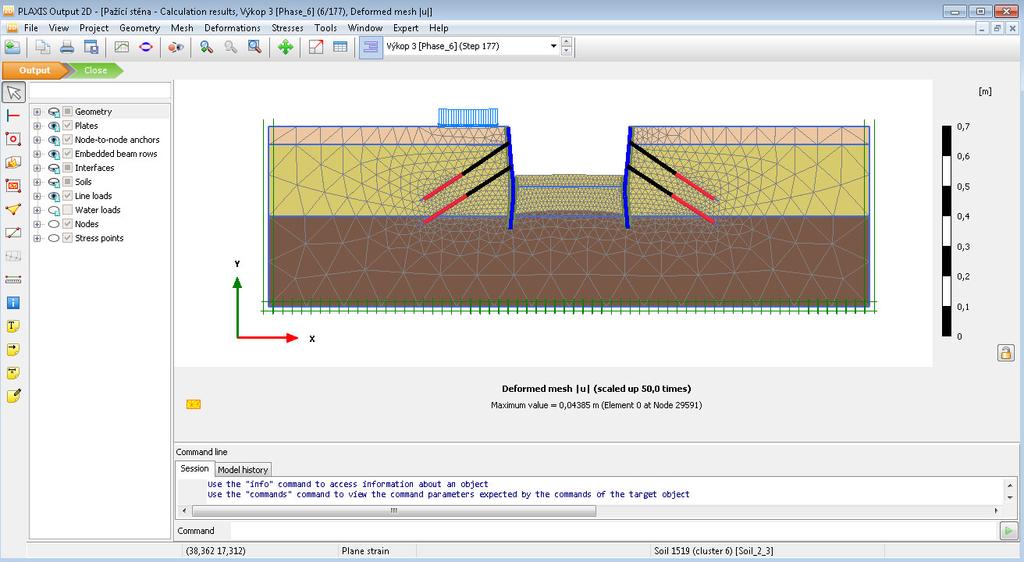Viewport: 1024px width, 562px height.
Task: Click into the Command input field
Action: 614,531
